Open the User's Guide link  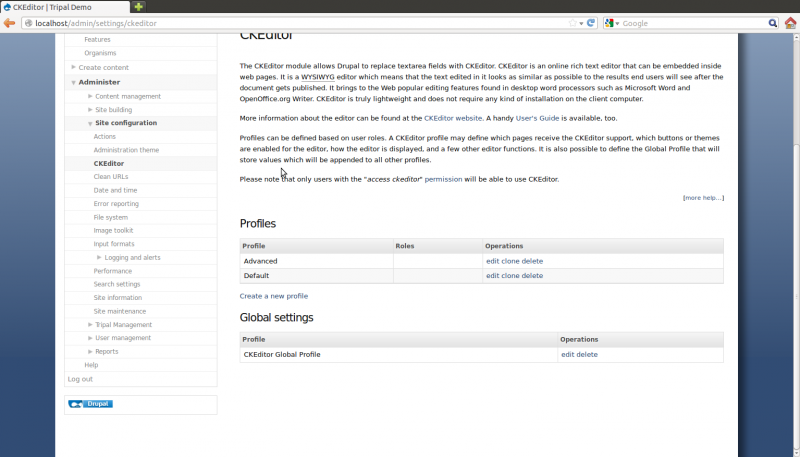pos(537,118)
